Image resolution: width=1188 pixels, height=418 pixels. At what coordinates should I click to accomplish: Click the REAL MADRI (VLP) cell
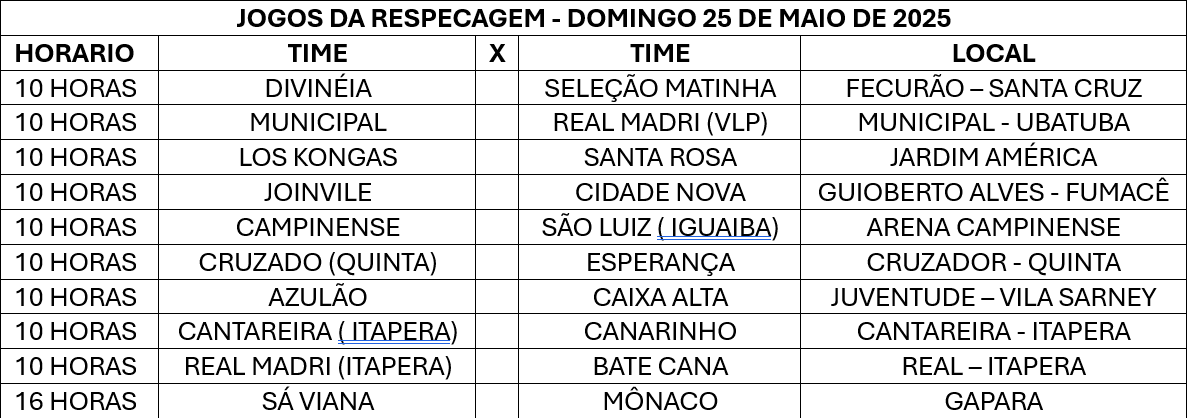(660, 123)
